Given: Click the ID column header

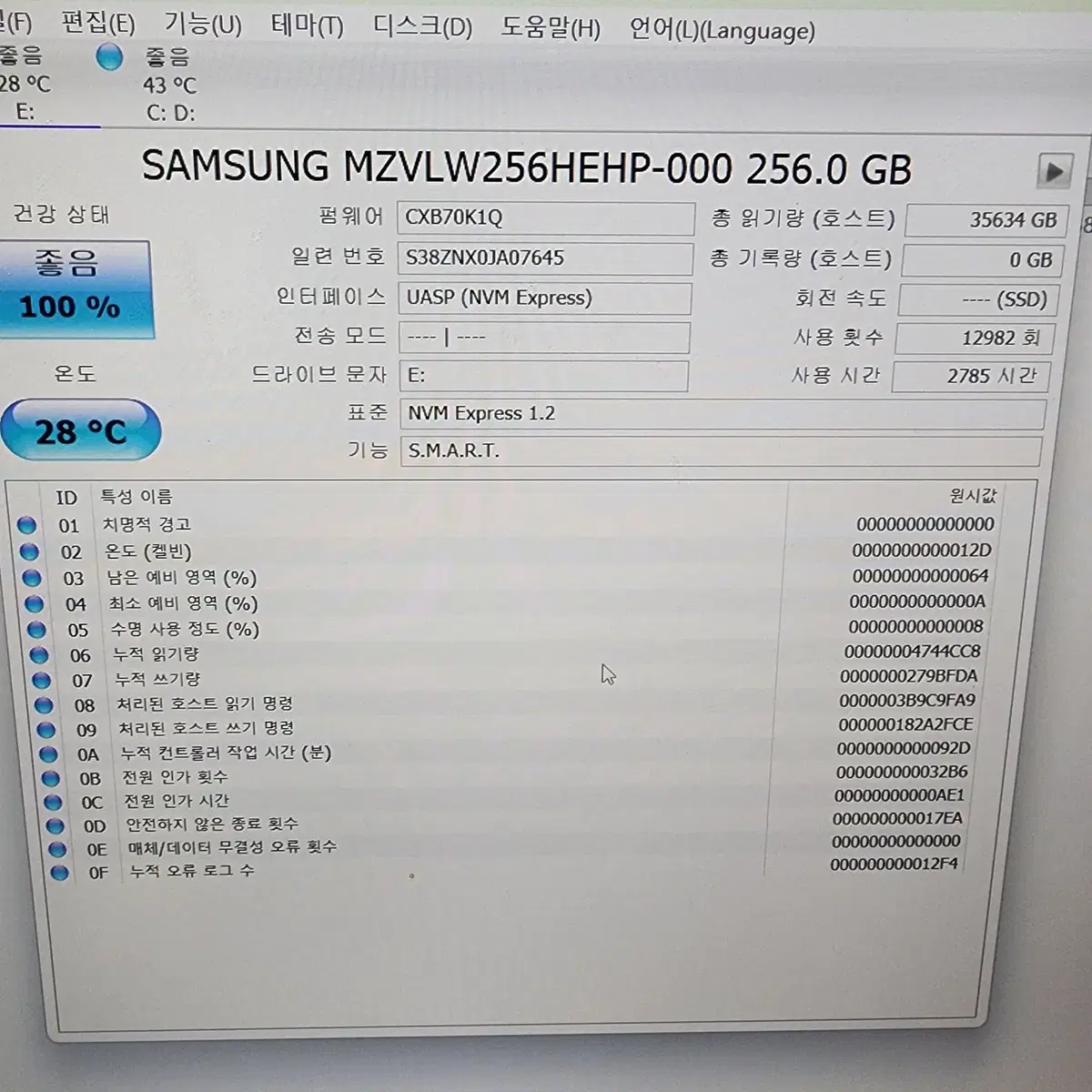Looking at the screenshot, I should [x=66, y=498].
